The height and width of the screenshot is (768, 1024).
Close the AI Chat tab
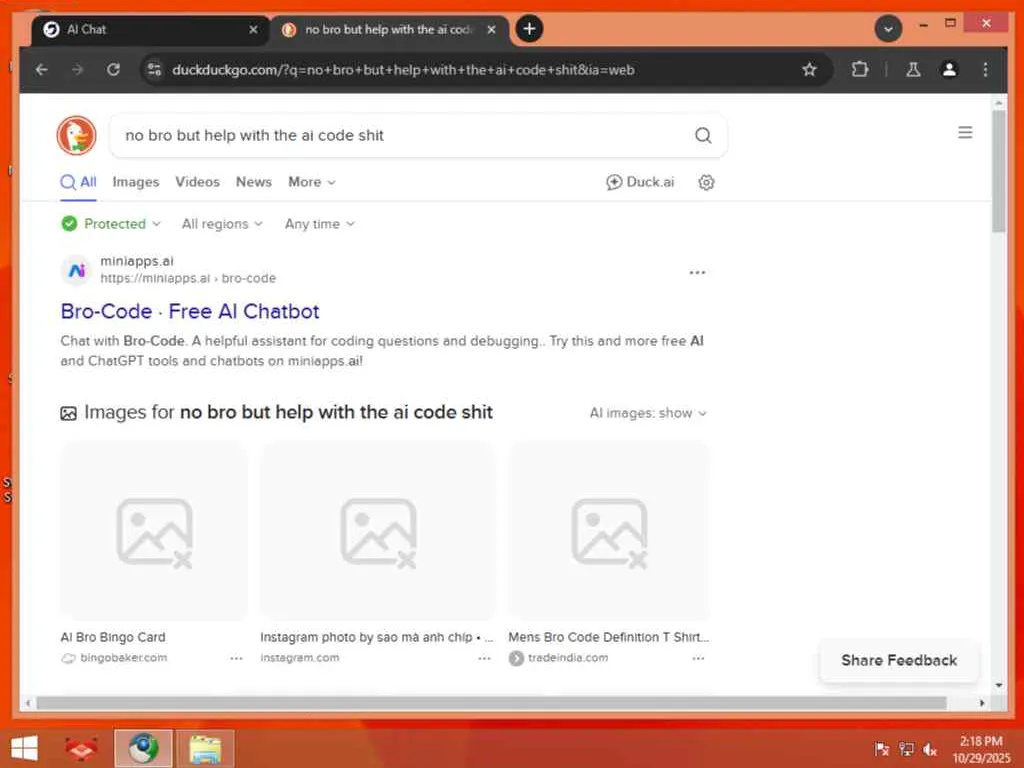click(253, 29)
